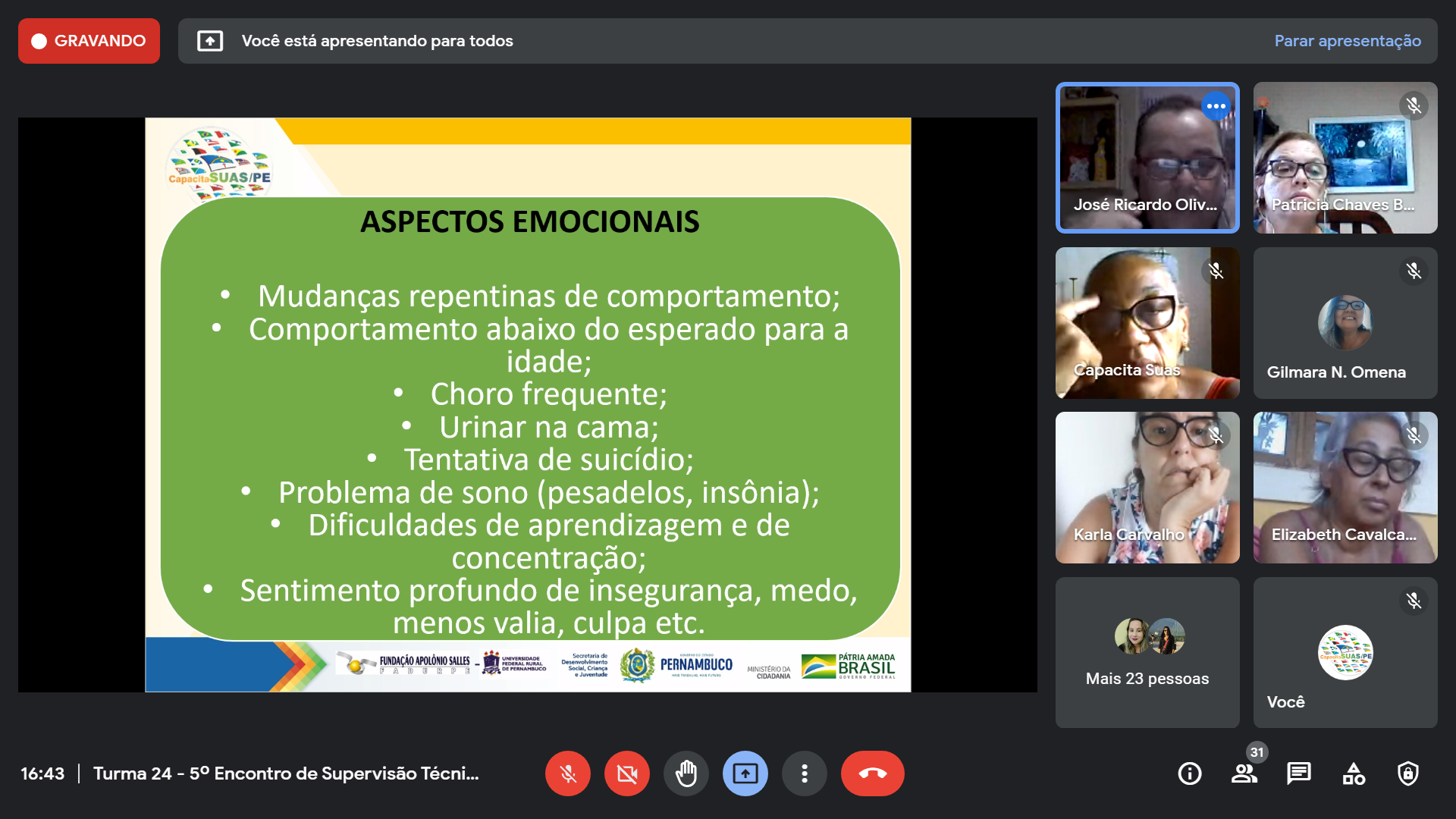Click the presenting screen icon in banner
The image size is (1456, 819).
210,41
